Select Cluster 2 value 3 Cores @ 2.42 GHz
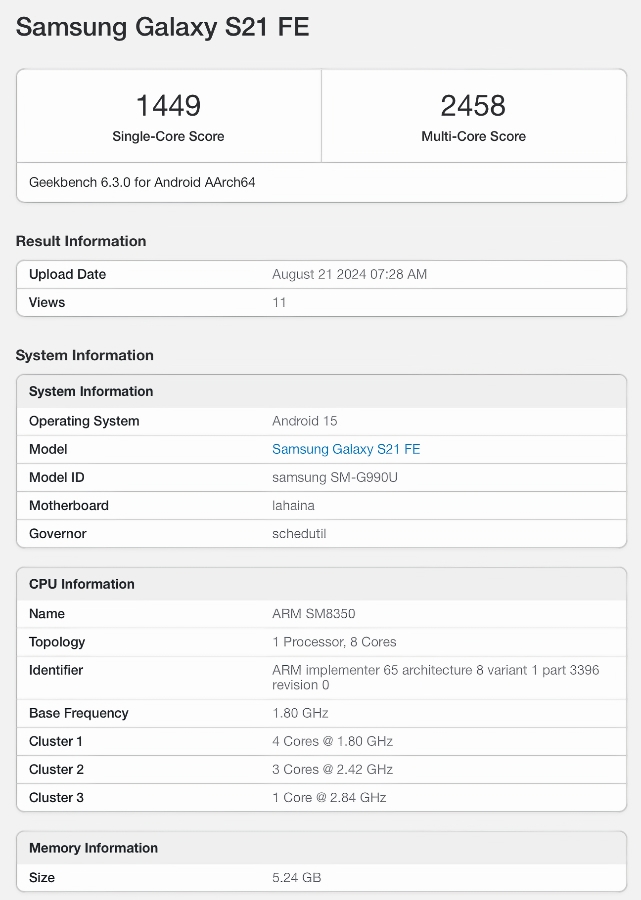Image resolution: width=641 pixels, height=900 pixels. pos(333,769)
